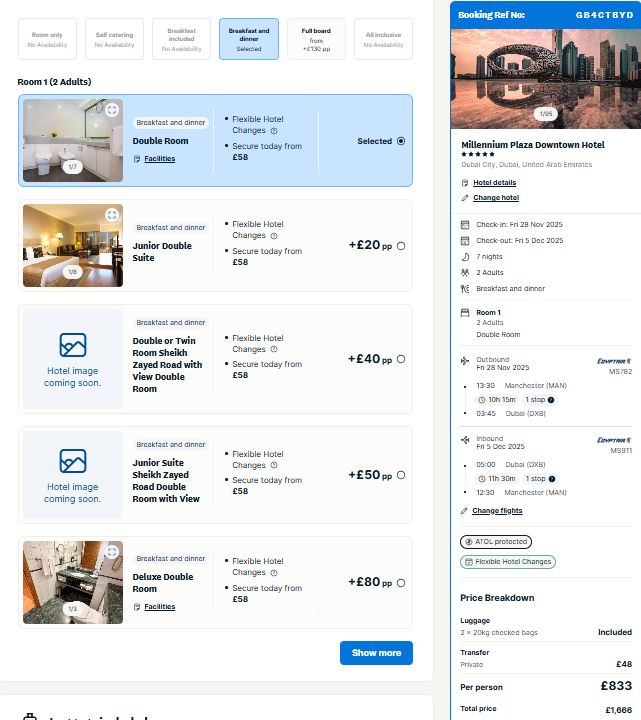
Task: Open info icon for Double Room Flexible Hotel Changes
Action: (274, 131)
